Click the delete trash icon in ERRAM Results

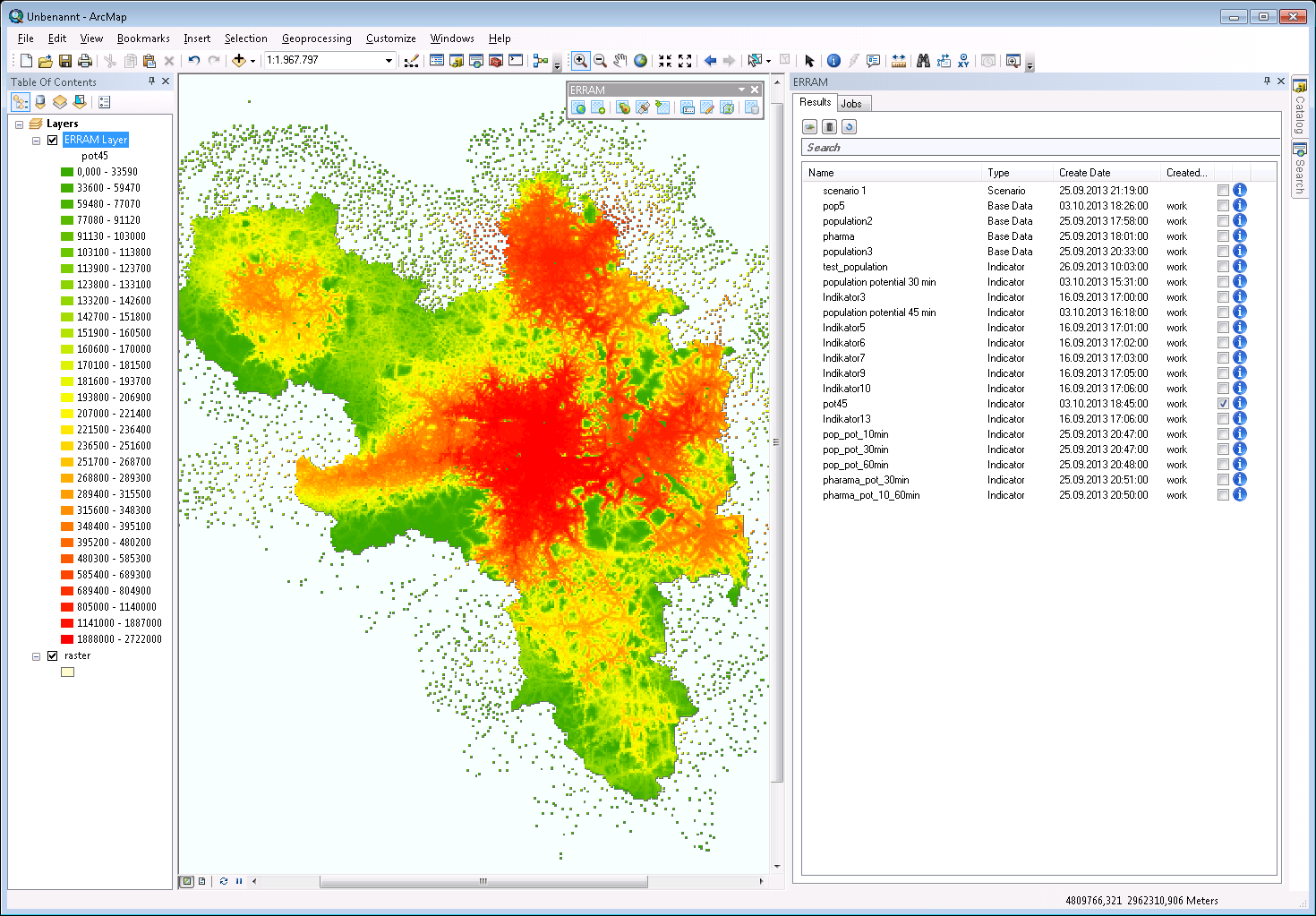coord(829,127)
